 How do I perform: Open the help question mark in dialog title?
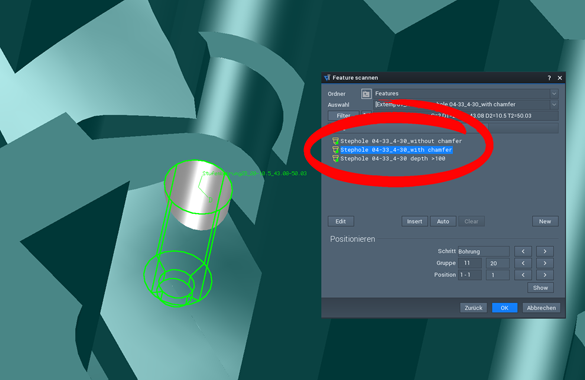pos(549,78)
